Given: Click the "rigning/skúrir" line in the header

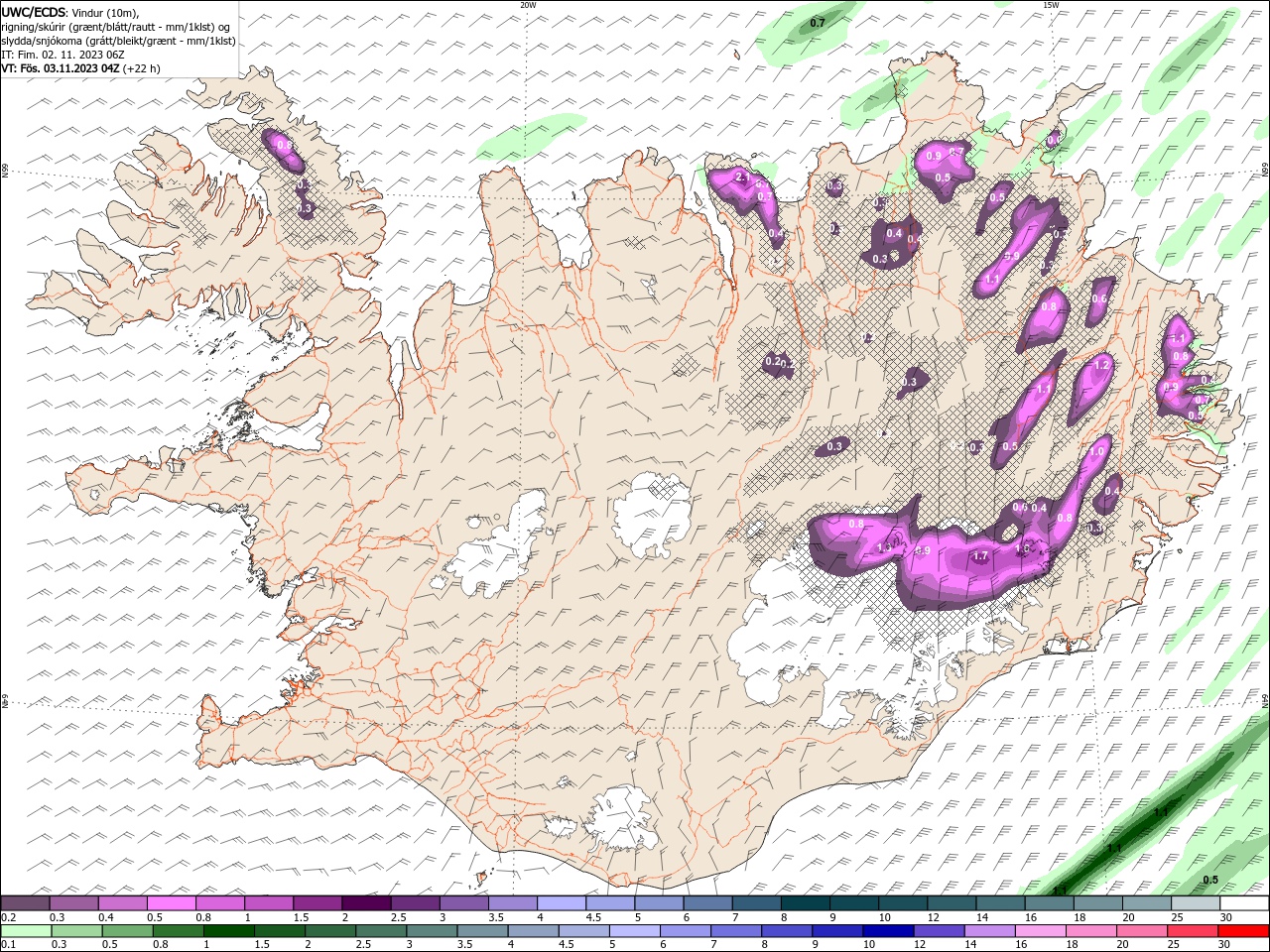Looking at the screenshot, I should pyautogui.click(x=116, y=27).
